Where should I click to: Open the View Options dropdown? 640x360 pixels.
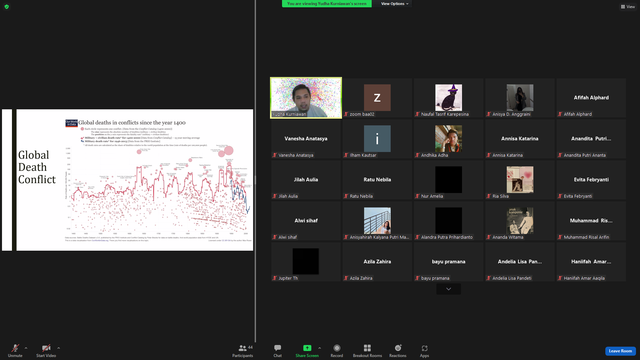click(x=394, y=4)
